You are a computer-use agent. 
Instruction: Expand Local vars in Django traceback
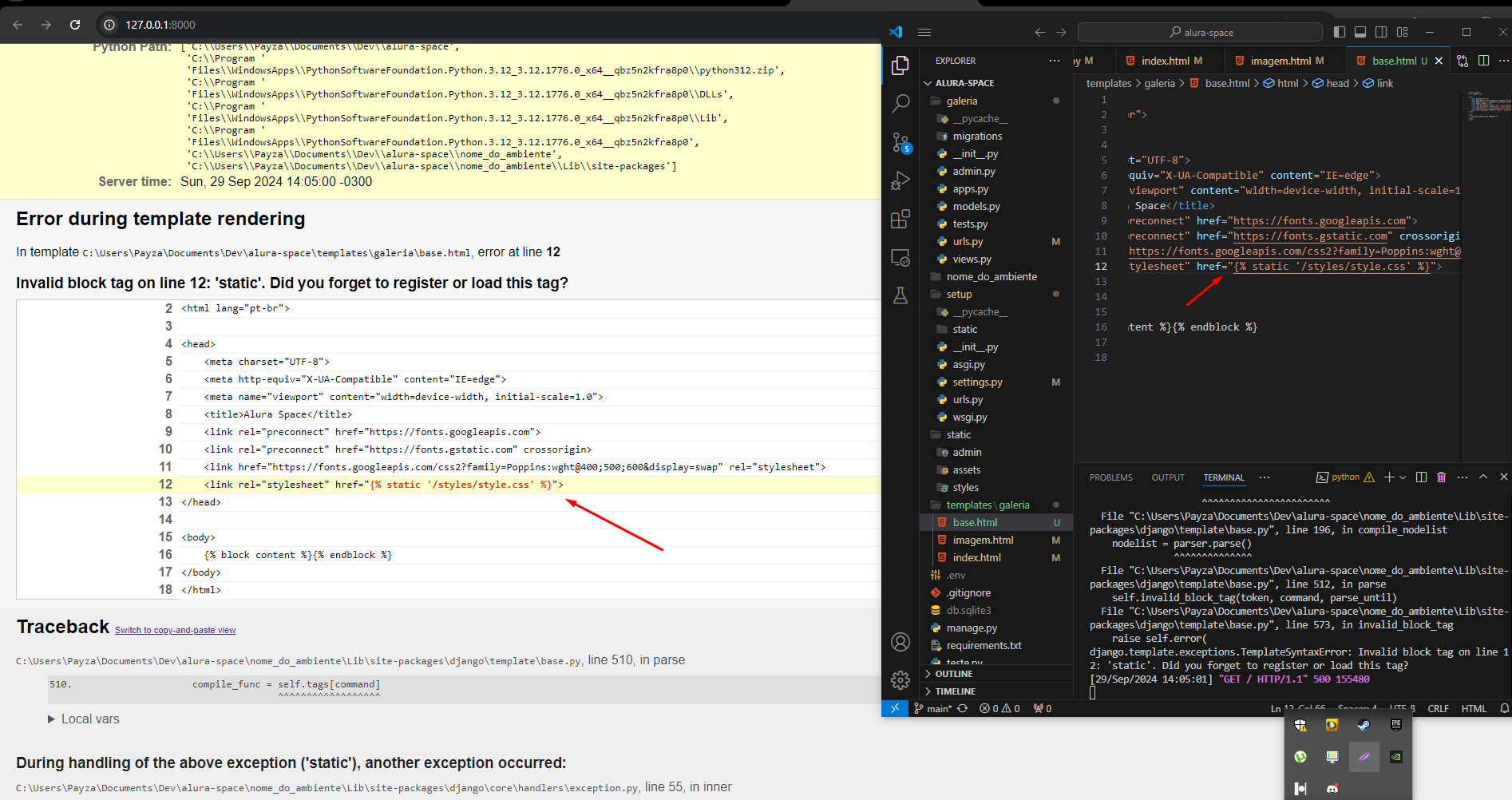84,719
